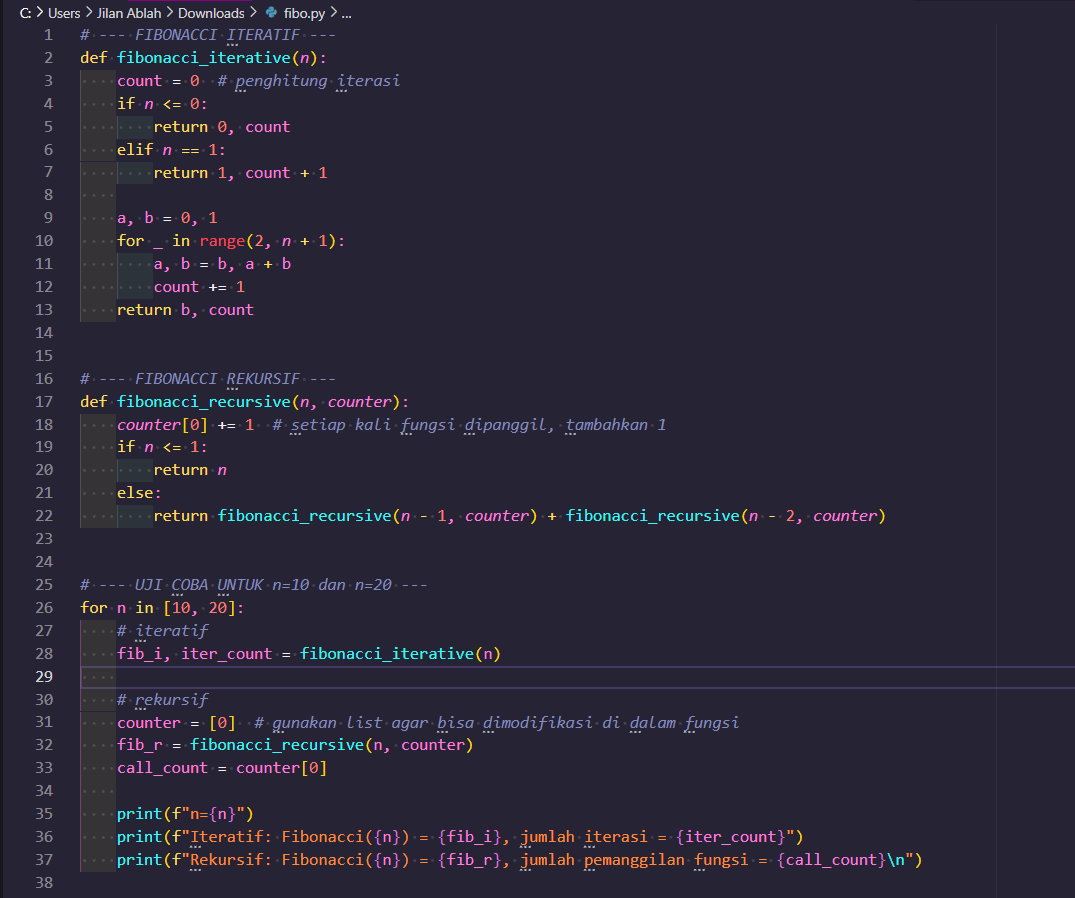Expand the ellipsis symbol breadcrumb after fibo.py
Image resolution: width=1075 pixels, height=898 pixels.
346,13
